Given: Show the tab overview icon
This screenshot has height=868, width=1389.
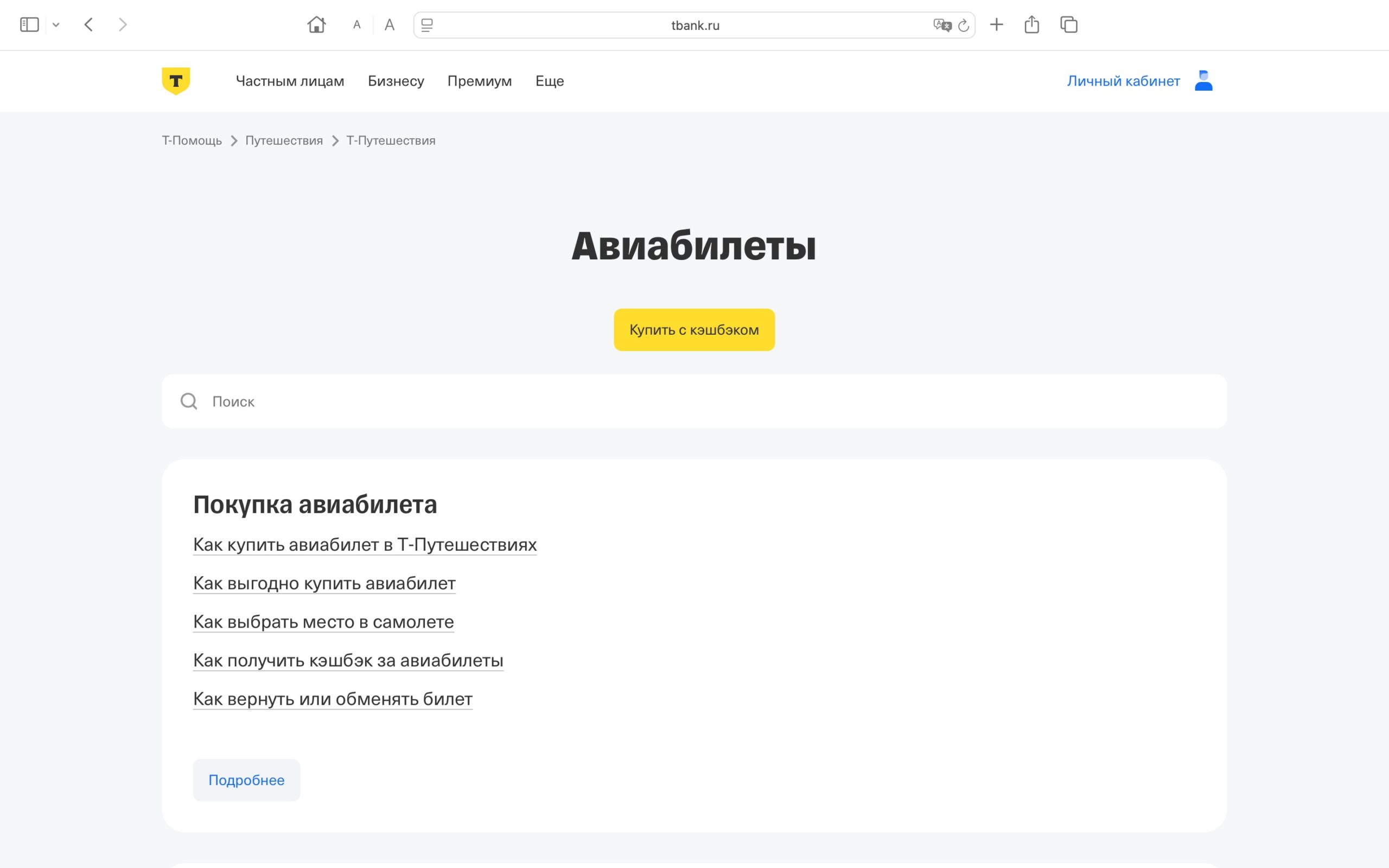Looking at the screenshot, I should 1069,25.
